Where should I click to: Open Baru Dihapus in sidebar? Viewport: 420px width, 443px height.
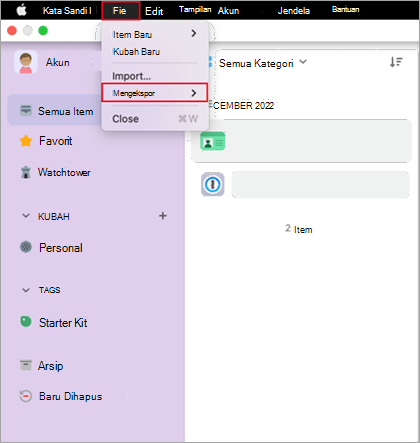(70, 396)
